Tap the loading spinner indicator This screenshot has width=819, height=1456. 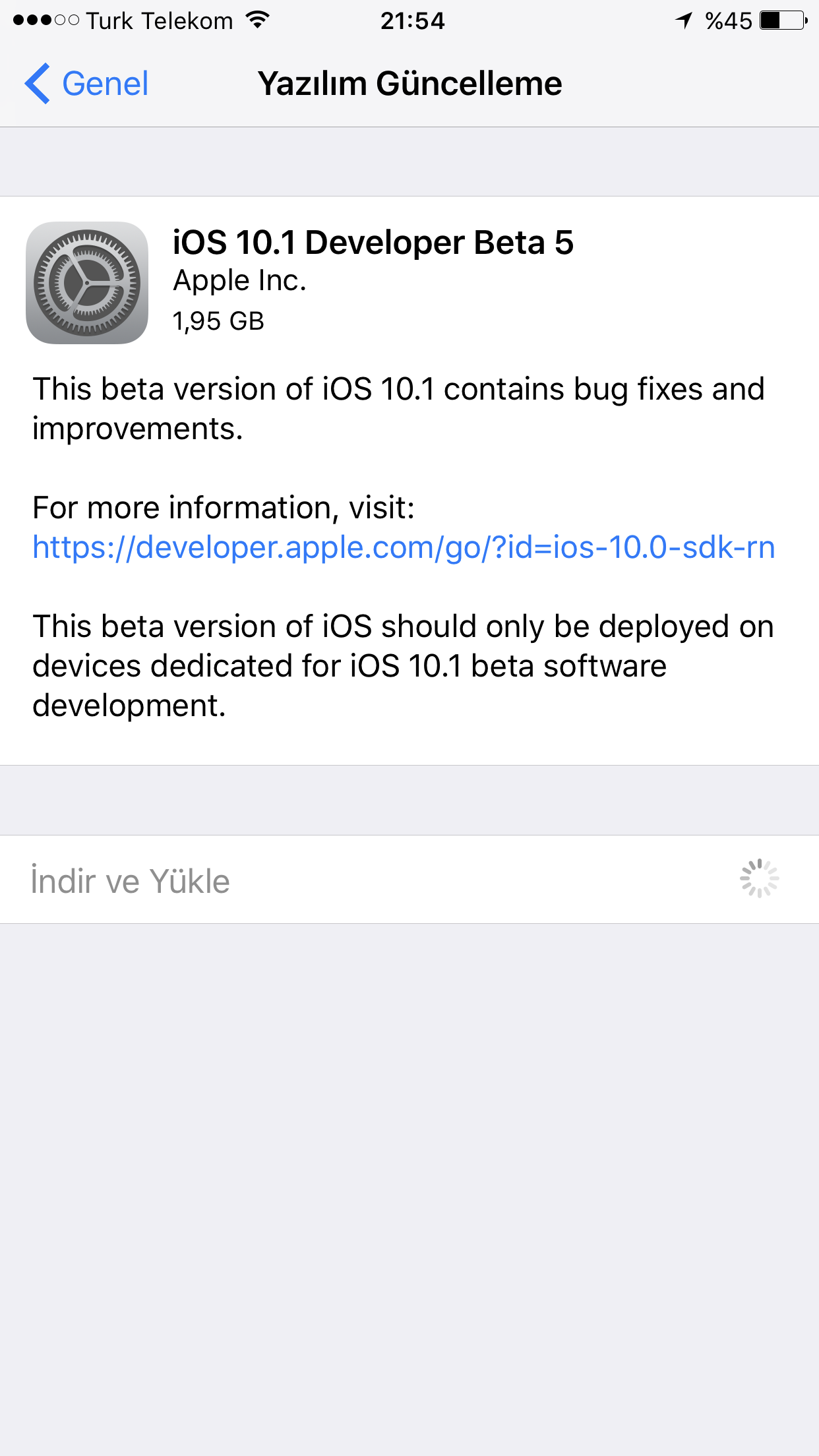coord(759,878)
